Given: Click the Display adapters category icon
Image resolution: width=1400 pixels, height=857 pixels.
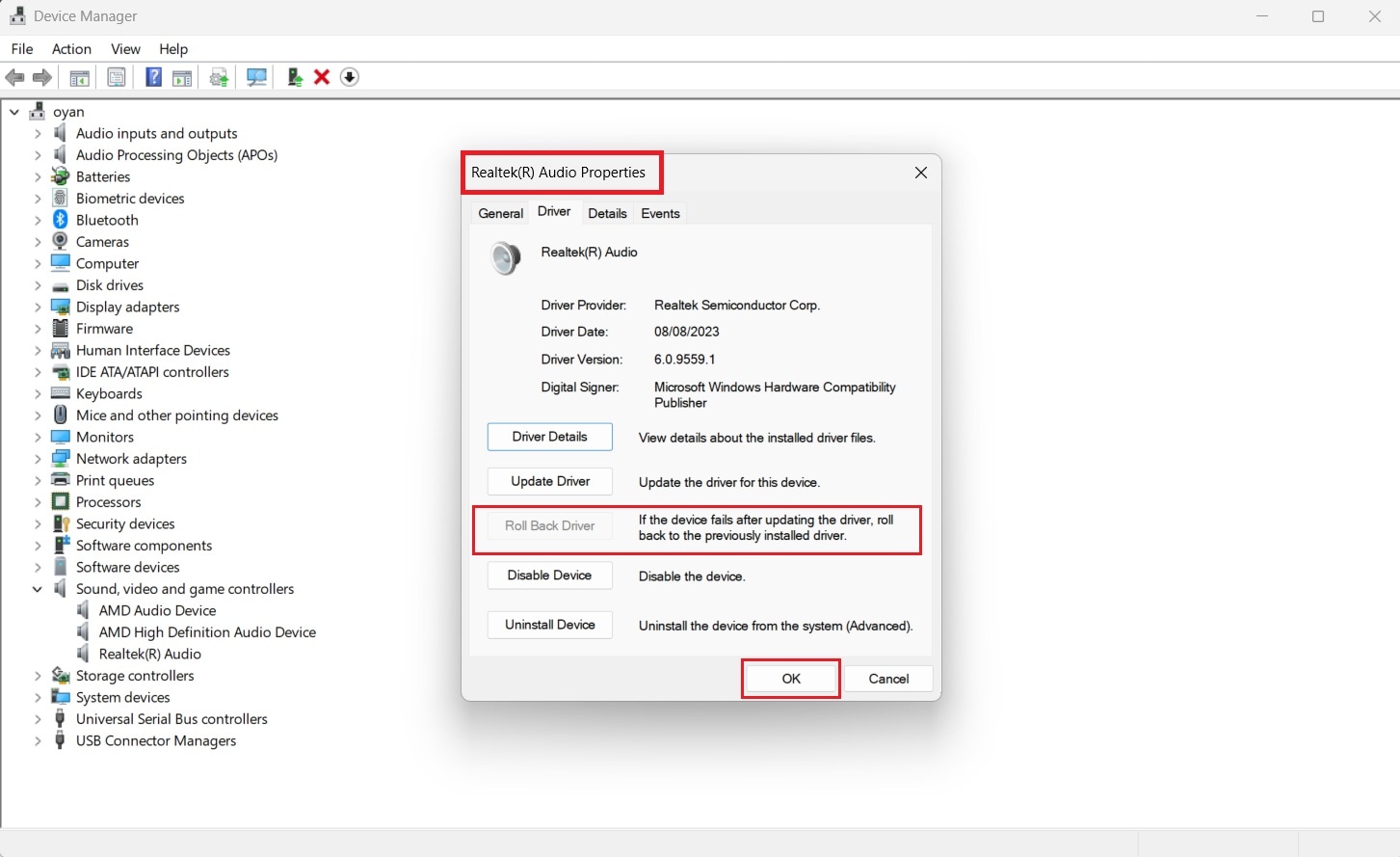Looking at the screenshot, I should [61, 307].
